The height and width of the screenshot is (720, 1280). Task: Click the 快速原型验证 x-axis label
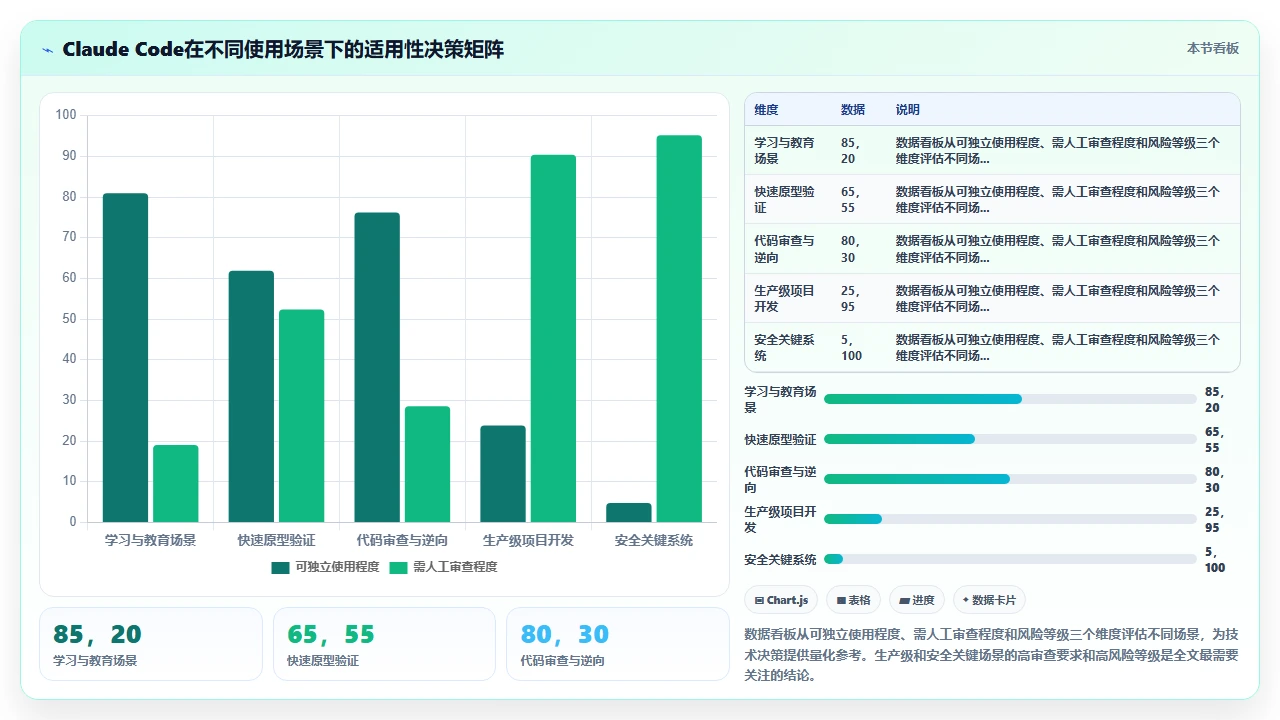(x=276, y=540)
